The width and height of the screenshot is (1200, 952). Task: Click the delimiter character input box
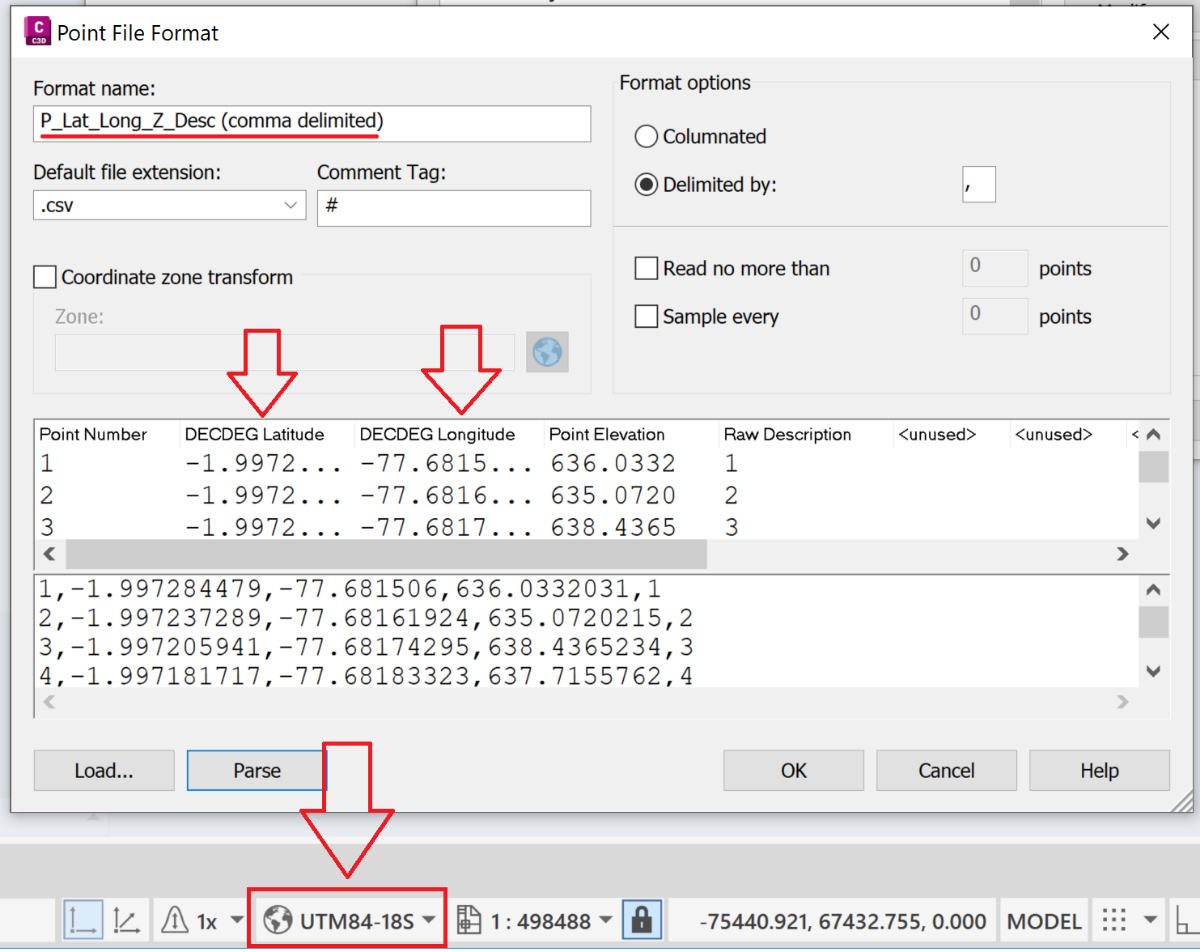pyautogui.click(x=979, y=185)
